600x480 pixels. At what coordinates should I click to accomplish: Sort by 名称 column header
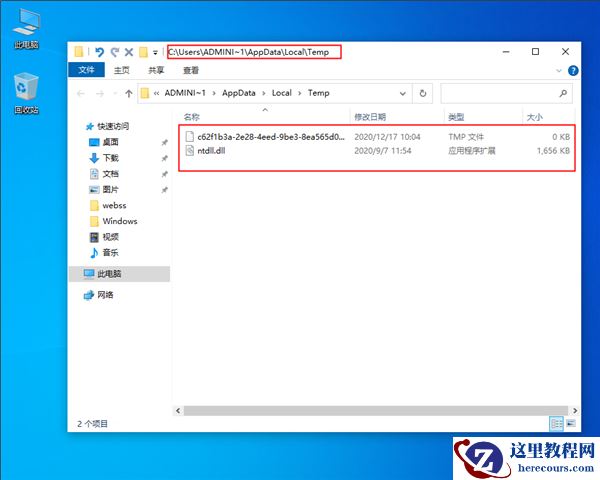point(191,117)
